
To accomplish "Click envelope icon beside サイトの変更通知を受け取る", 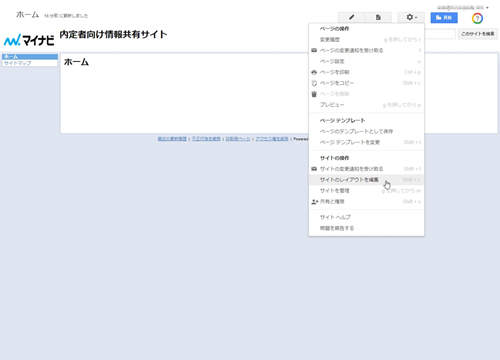I will coord(314,169).
